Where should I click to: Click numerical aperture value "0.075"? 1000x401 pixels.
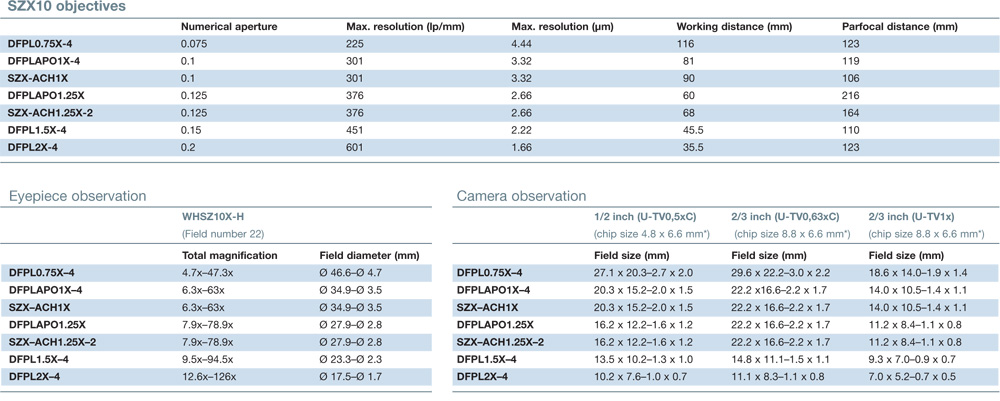click(x=195, y=44)
